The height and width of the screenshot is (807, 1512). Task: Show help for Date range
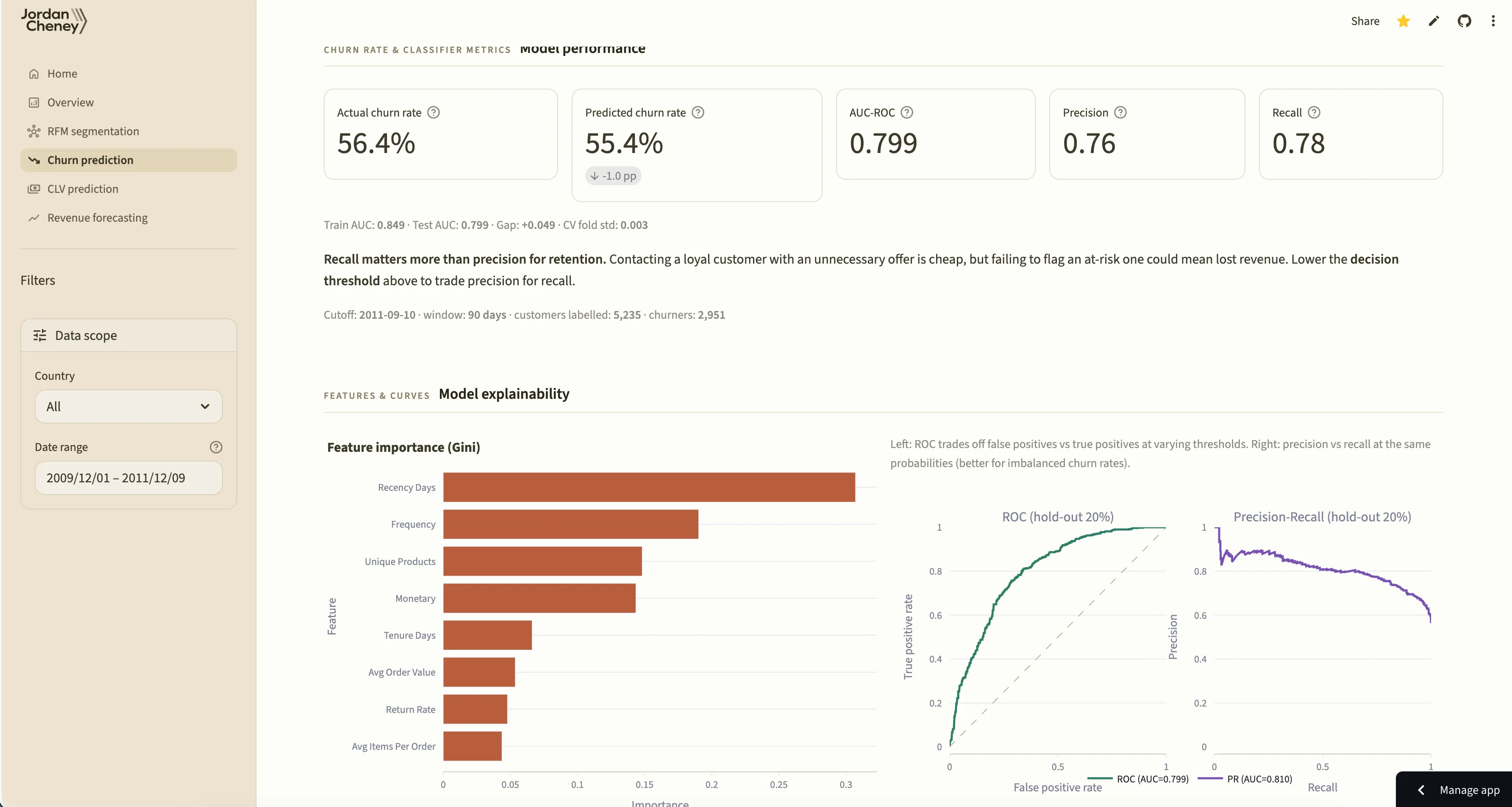(216, 447)
